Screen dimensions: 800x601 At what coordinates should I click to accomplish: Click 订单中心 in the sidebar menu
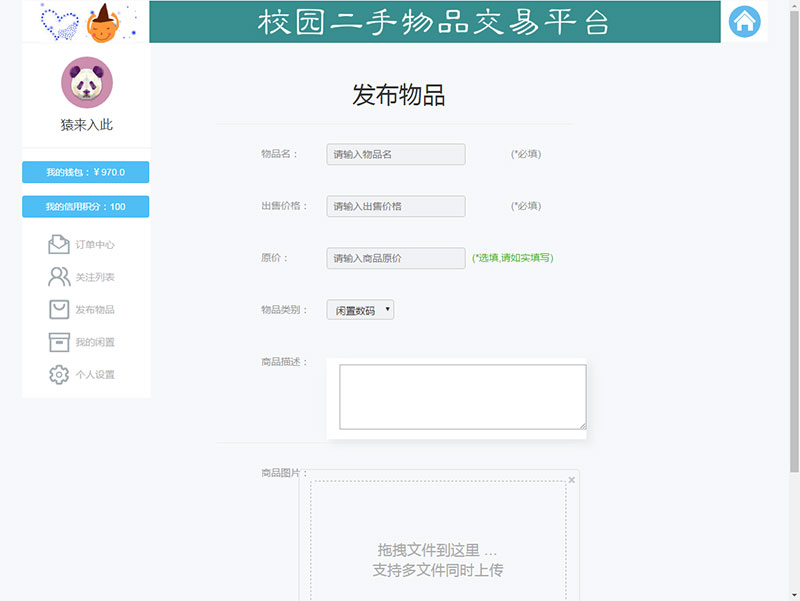pos(97,243)
